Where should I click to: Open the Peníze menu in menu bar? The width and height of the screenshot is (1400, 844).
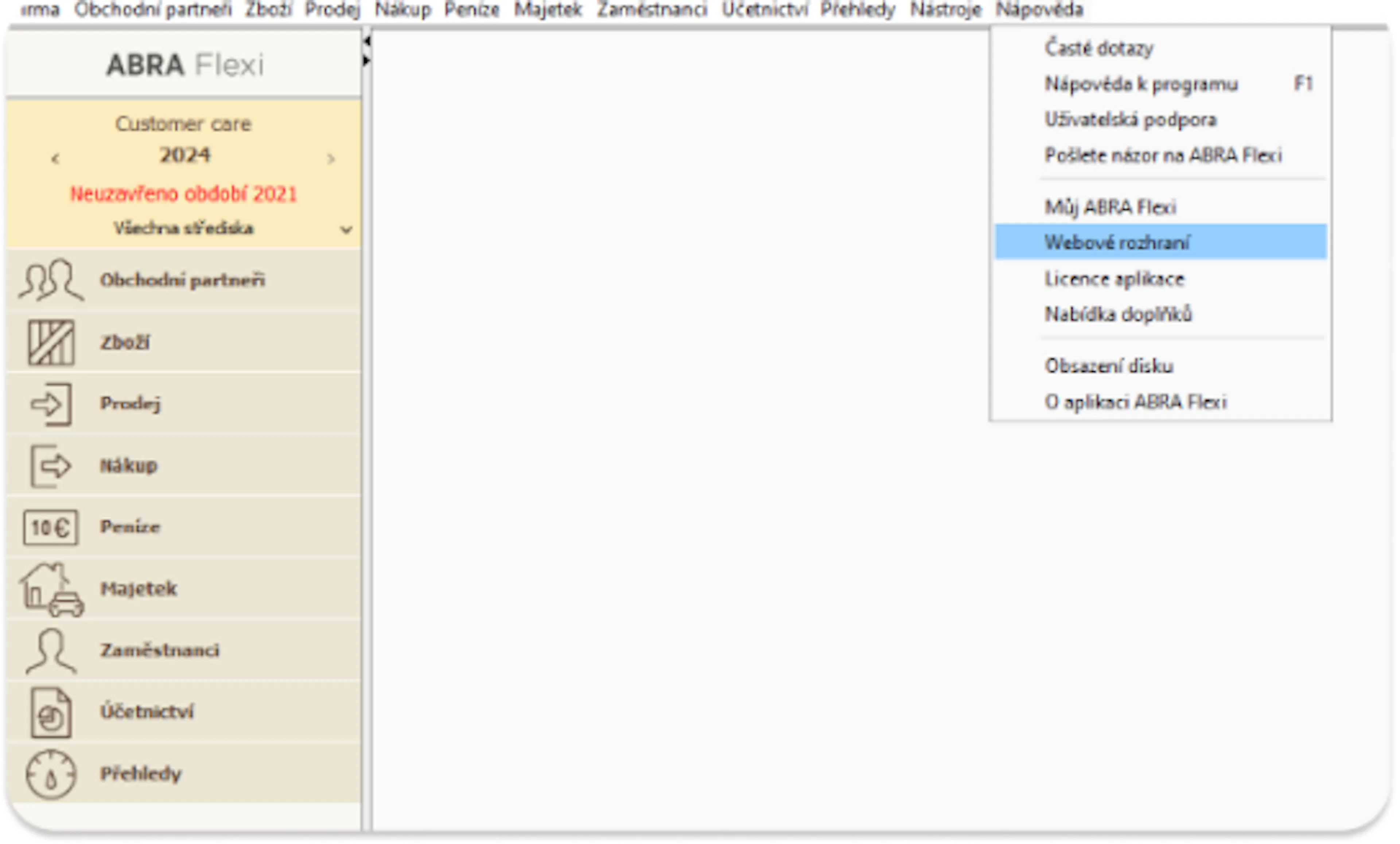[472, 10]
